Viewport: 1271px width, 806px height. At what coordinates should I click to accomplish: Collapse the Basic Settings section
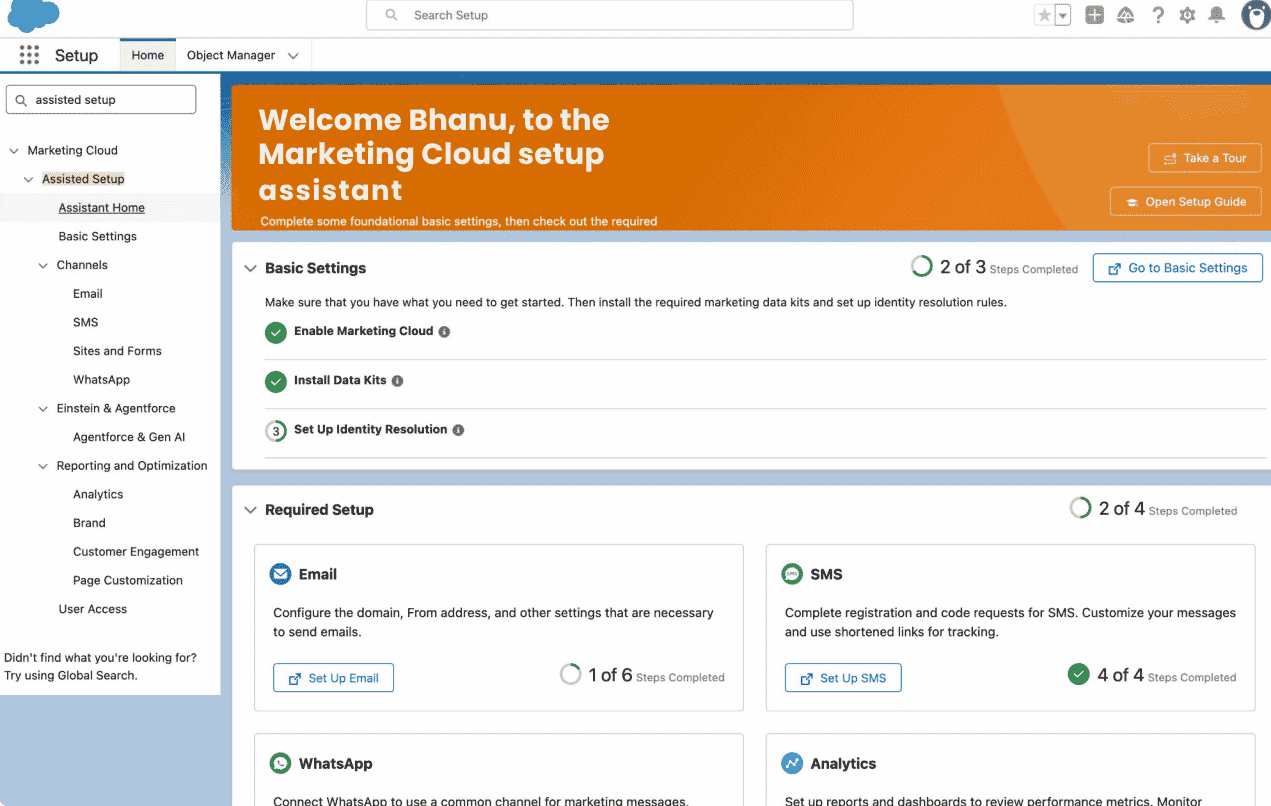251,268
